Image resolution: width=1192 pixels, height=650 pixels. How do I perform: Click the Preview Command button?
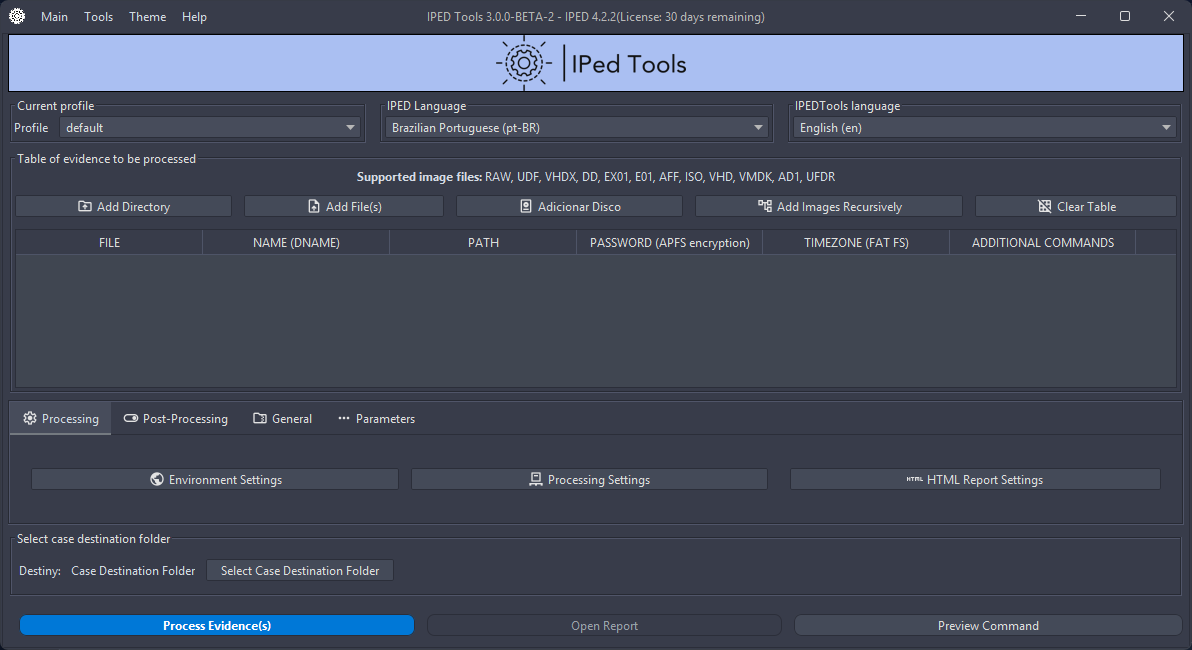(x=988, y=626)
